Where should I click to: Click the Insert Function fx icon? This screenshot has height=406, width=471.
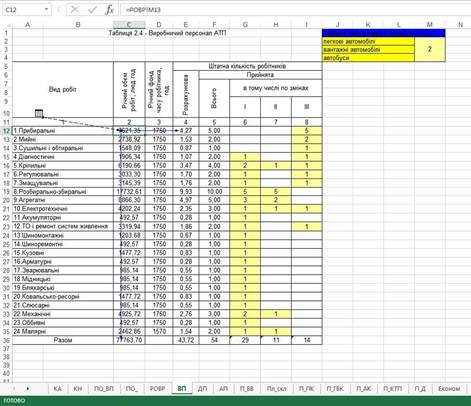pos(109,10)
